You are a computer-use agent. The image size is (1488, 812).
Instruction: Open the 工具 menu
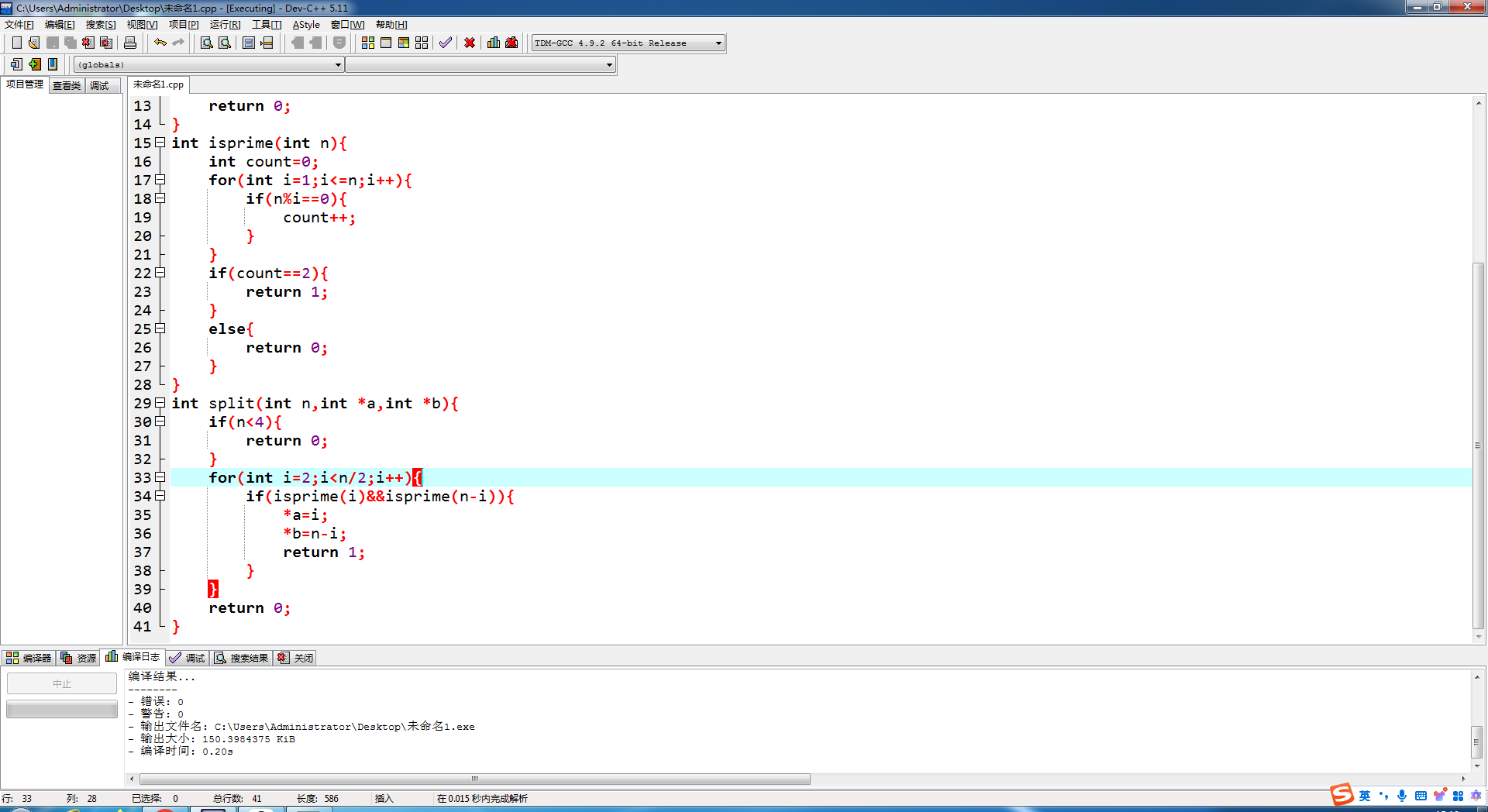(267, 25)
